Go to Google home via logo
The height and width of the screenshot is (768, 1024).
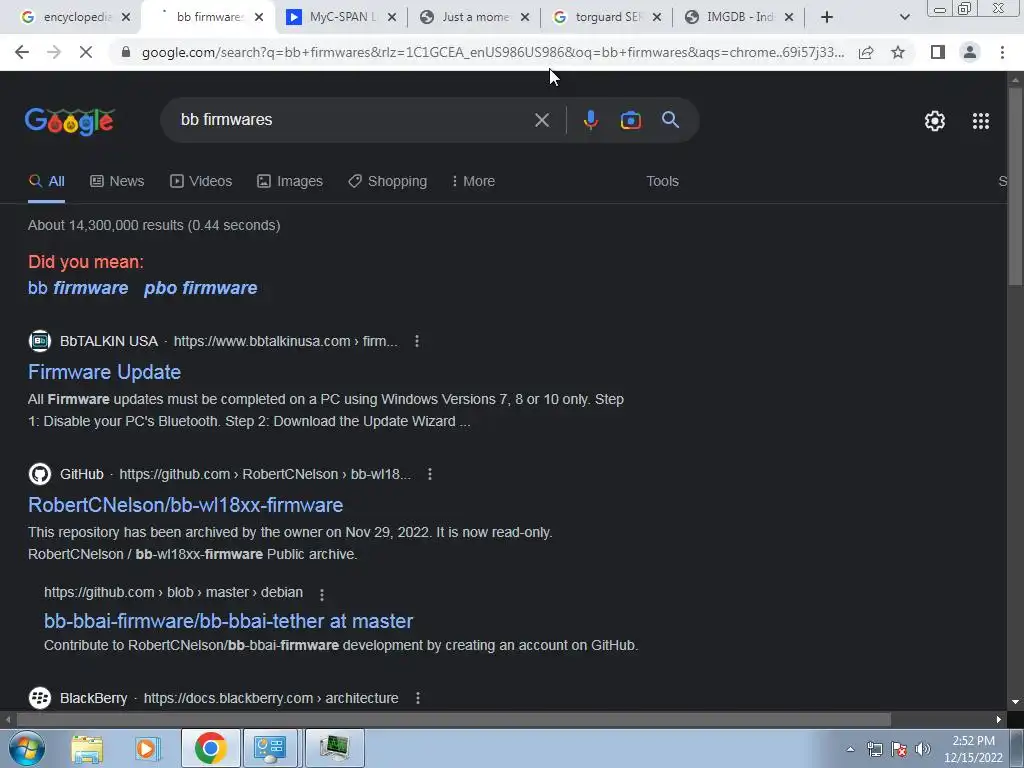point(70,121)
